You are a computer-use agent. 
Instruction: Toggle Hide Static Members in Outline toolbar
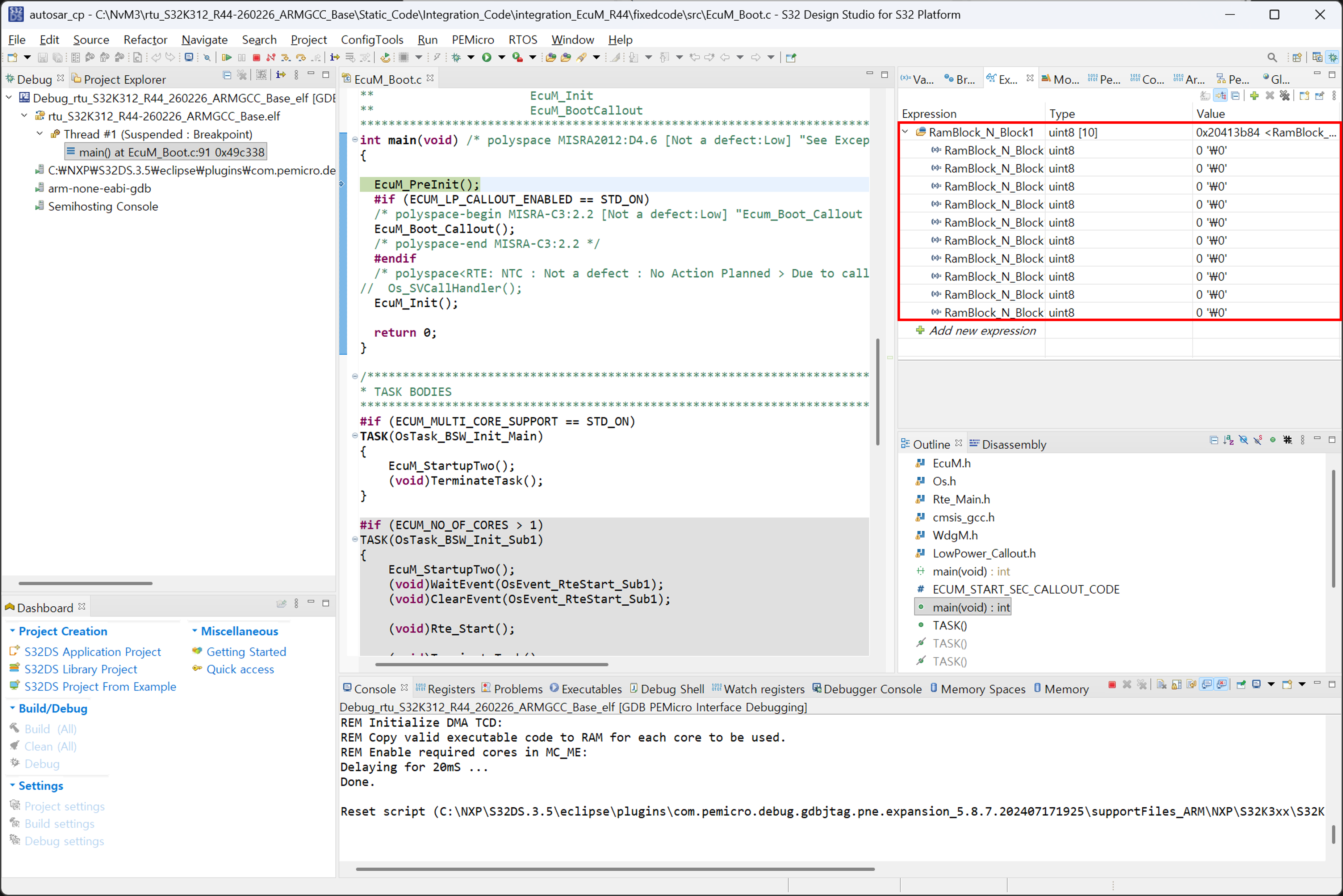(x=1258, y=440)
